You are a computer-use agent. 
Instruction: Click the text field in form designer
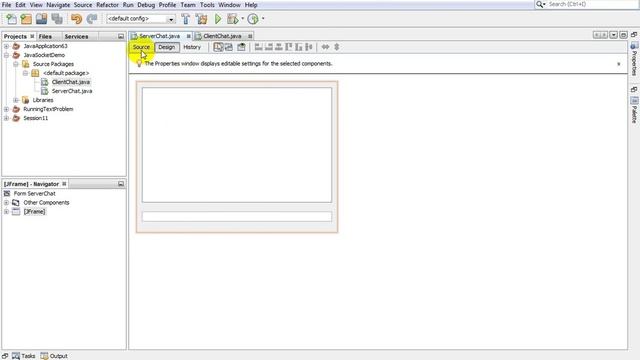237,216
